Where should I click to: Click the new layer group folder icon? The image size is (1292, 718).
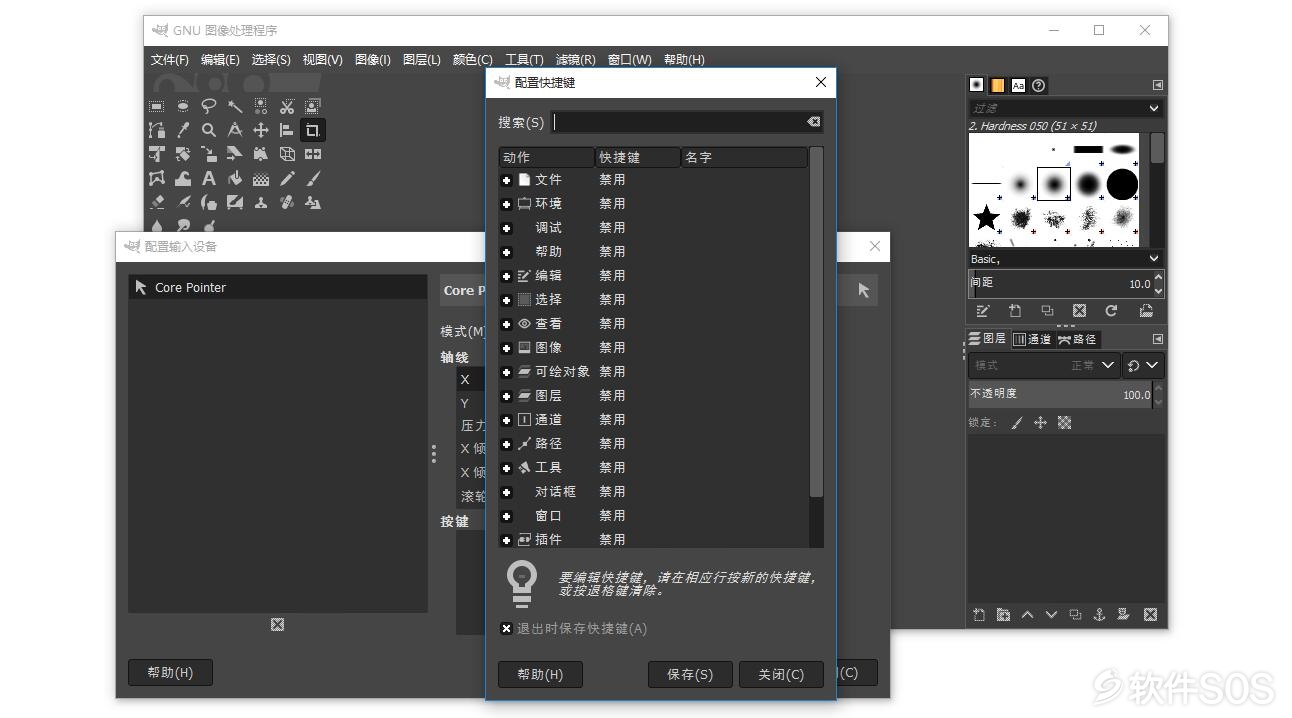tap(1003, 614)
